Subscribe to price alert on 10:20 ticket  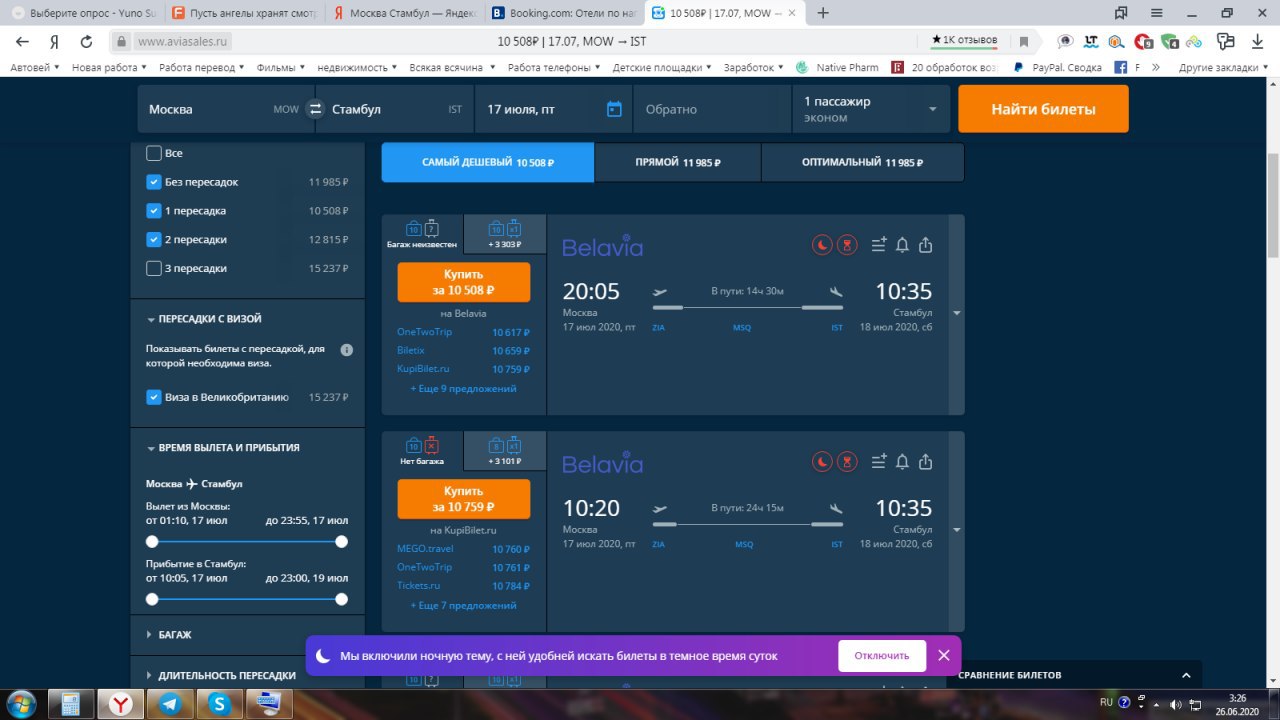(x=902, y=461)
